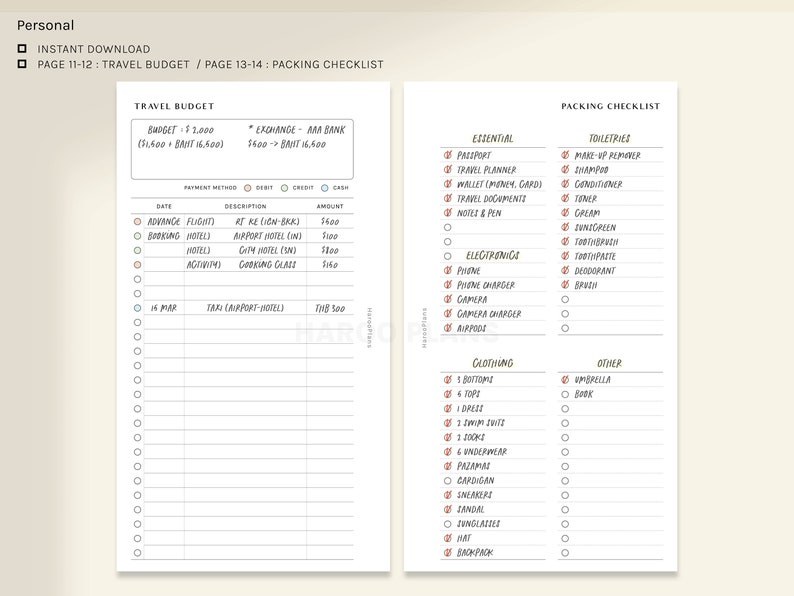Click the Personal heading text
This screenshot has height=596, width=794.
[46, 25]
